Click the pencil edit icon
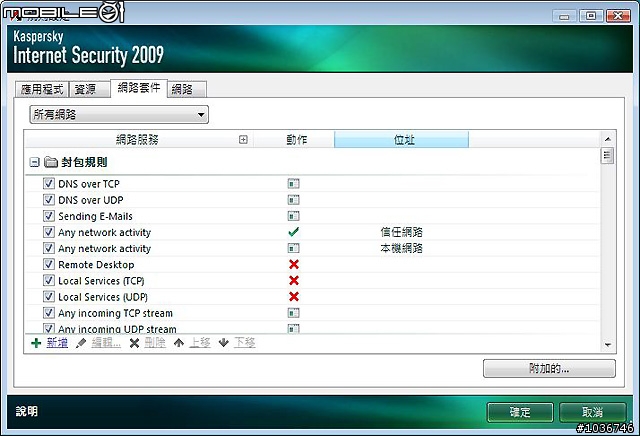The height and width of the screenshot is (436, 640). click(81, 343)
